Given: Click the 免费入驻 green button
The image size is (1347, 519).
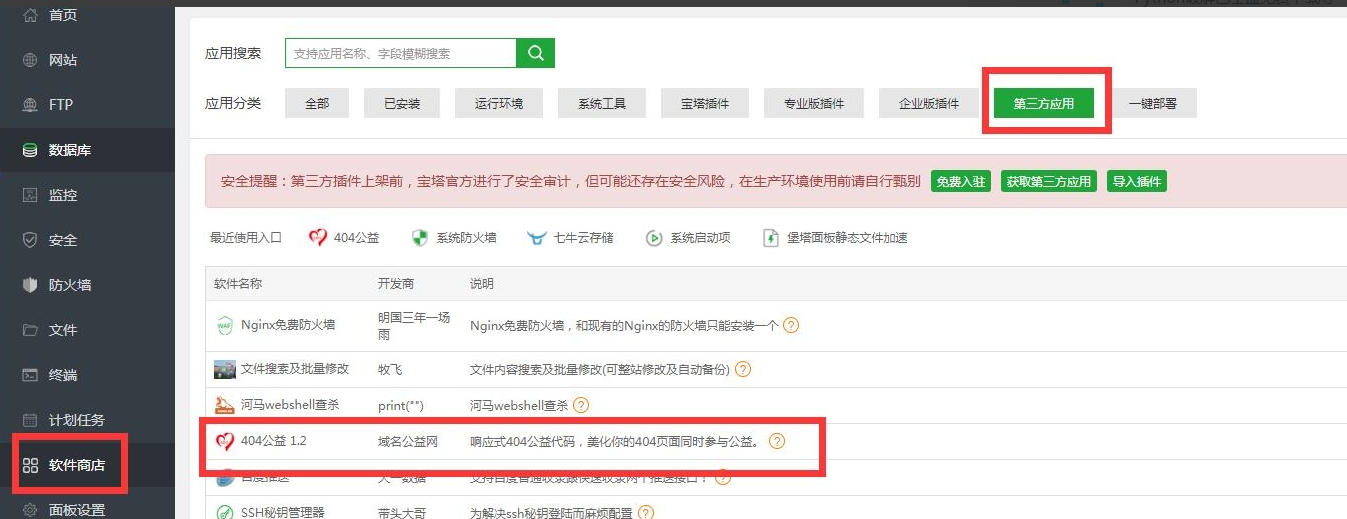Looking at the screenshot, I should 960,181.
